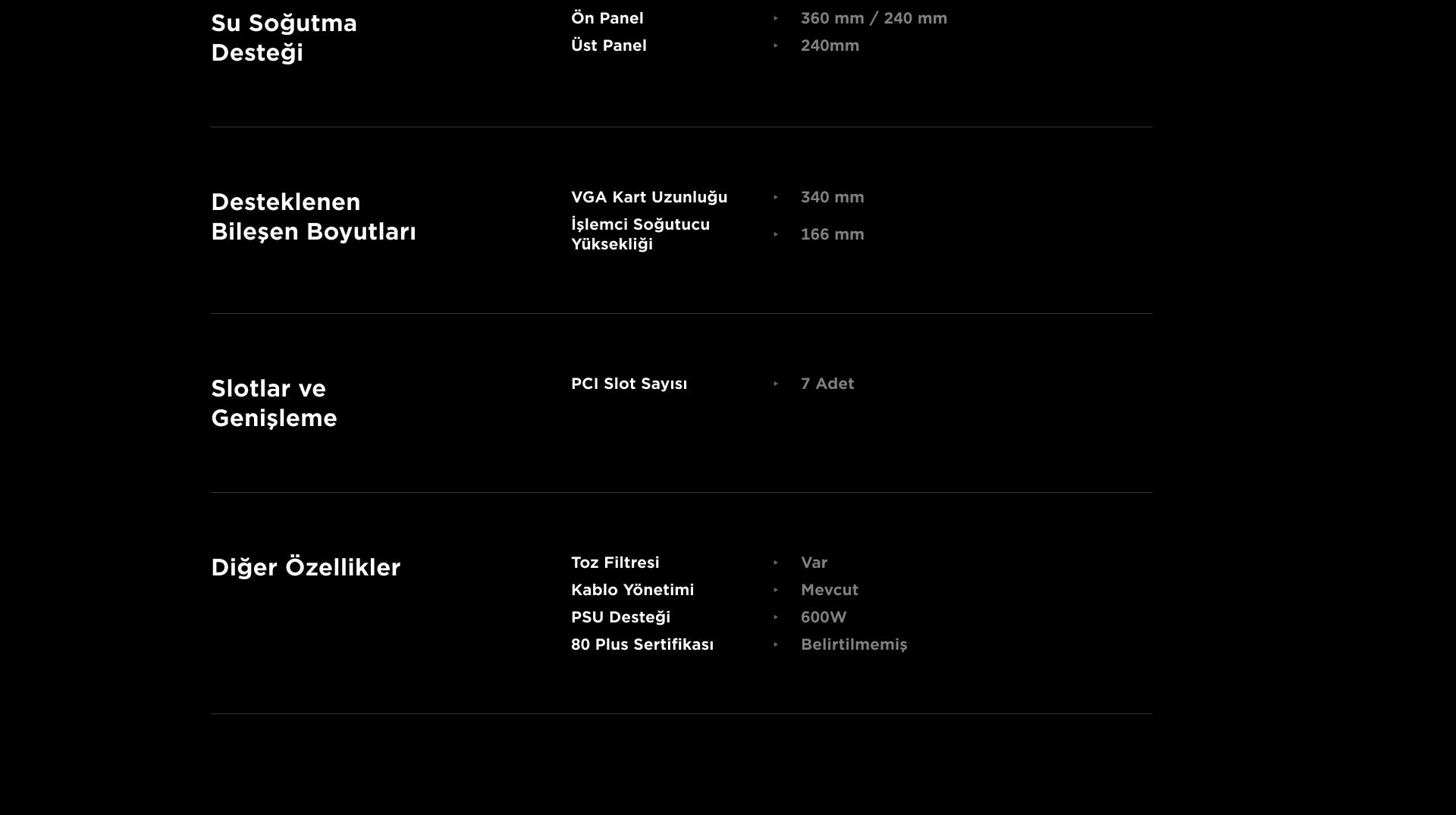Screen dimensions: 1456x815
Task: Click the 600W PSU value
Action: coord(824,617)
